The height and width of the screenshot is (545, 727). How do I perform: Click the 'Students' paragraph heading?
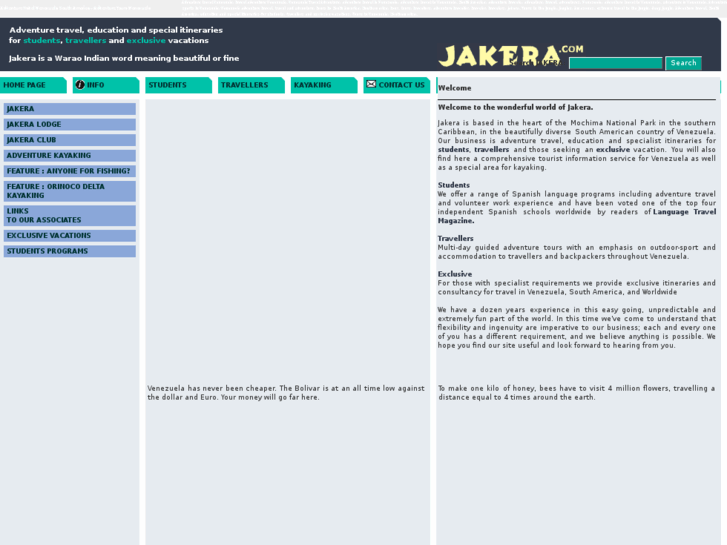pyautogui.click(x=453, y=185)
